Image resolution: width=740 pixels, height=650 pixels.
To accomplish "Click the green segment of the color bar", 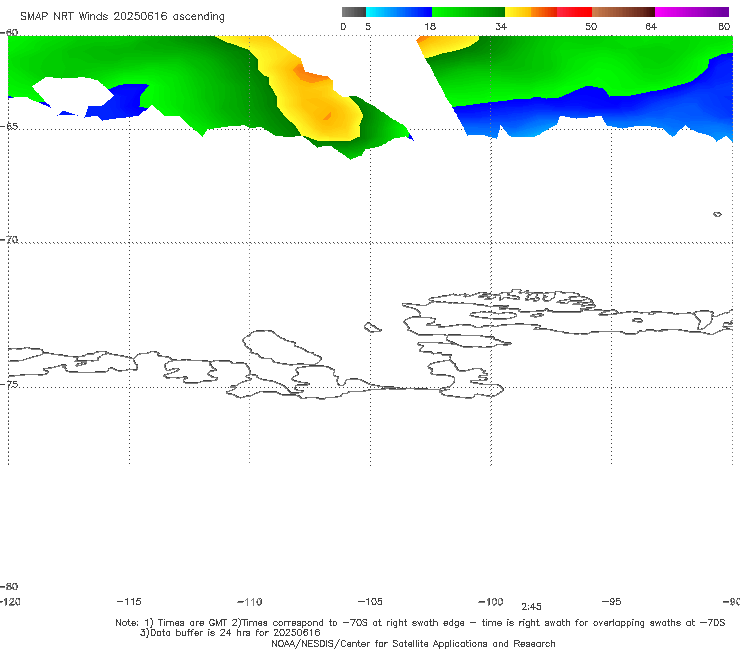I will point(468,12).
